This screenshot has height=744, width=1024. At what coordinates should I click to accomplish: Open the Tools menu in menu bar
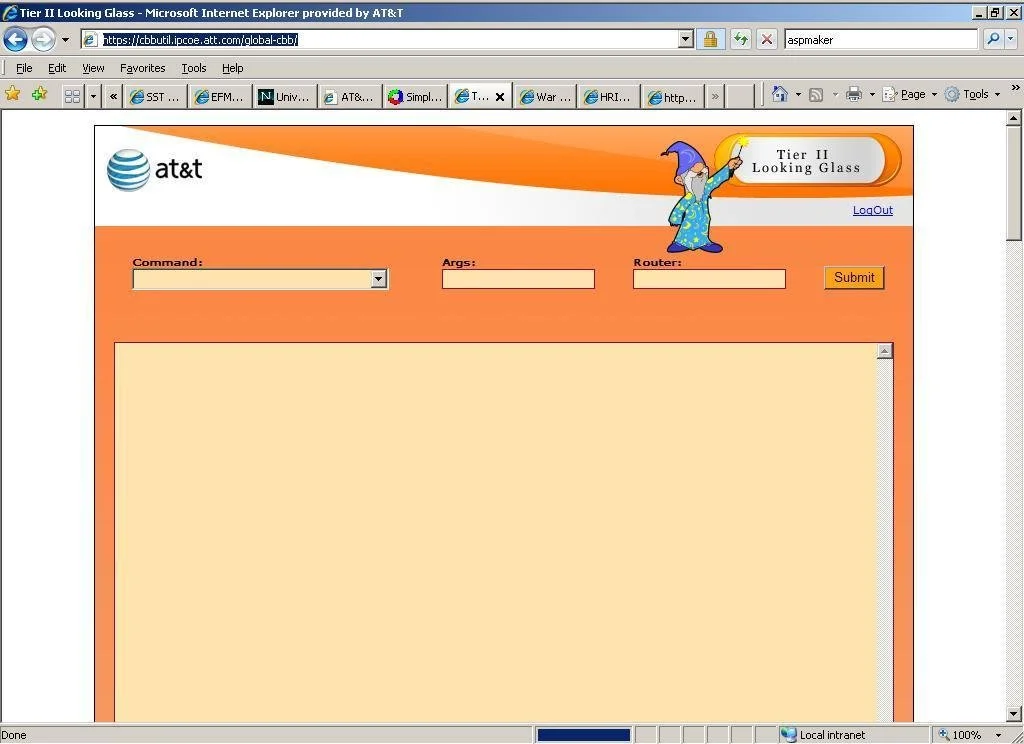(193, 68)
